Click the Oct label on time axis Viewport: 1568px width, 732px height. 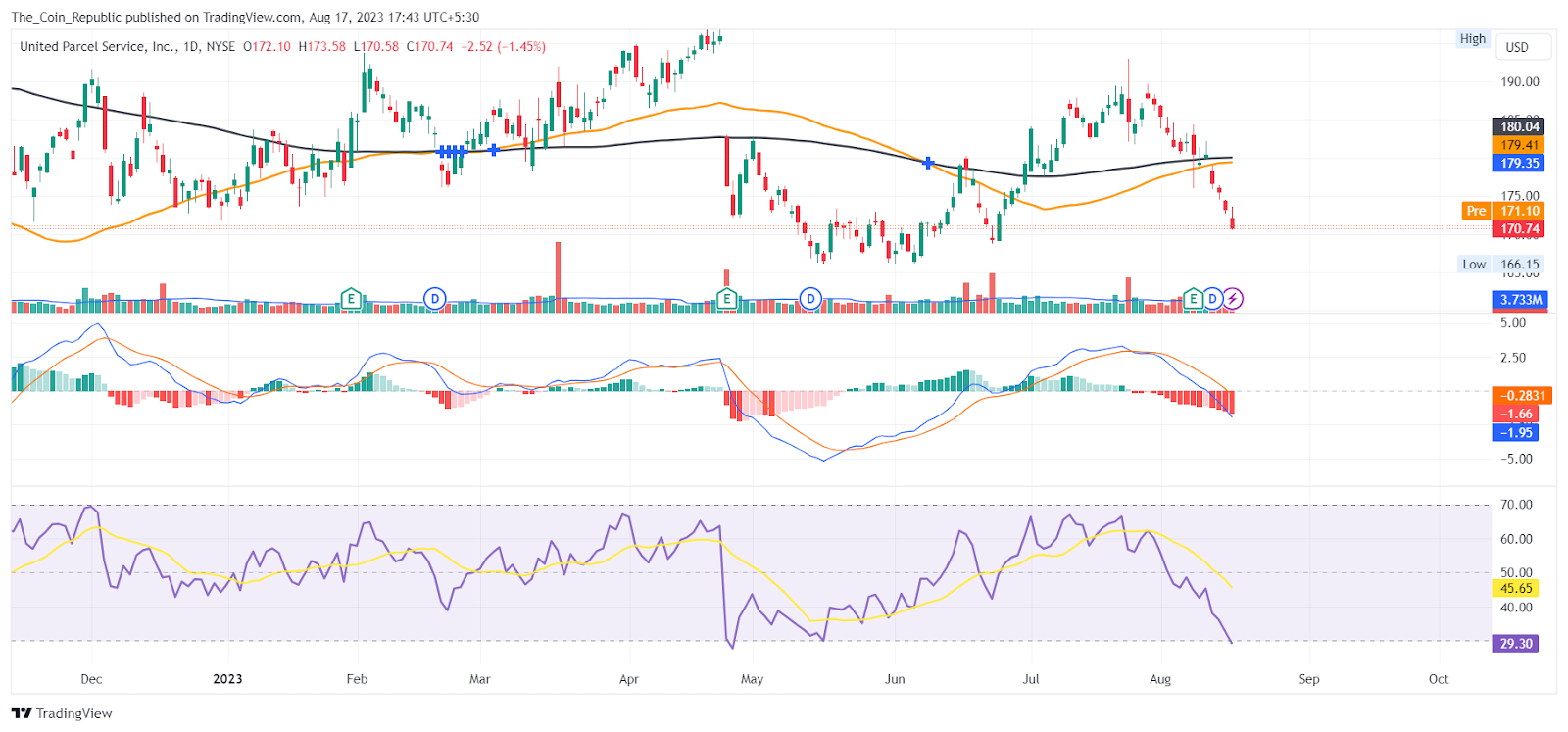[1439, 679]
